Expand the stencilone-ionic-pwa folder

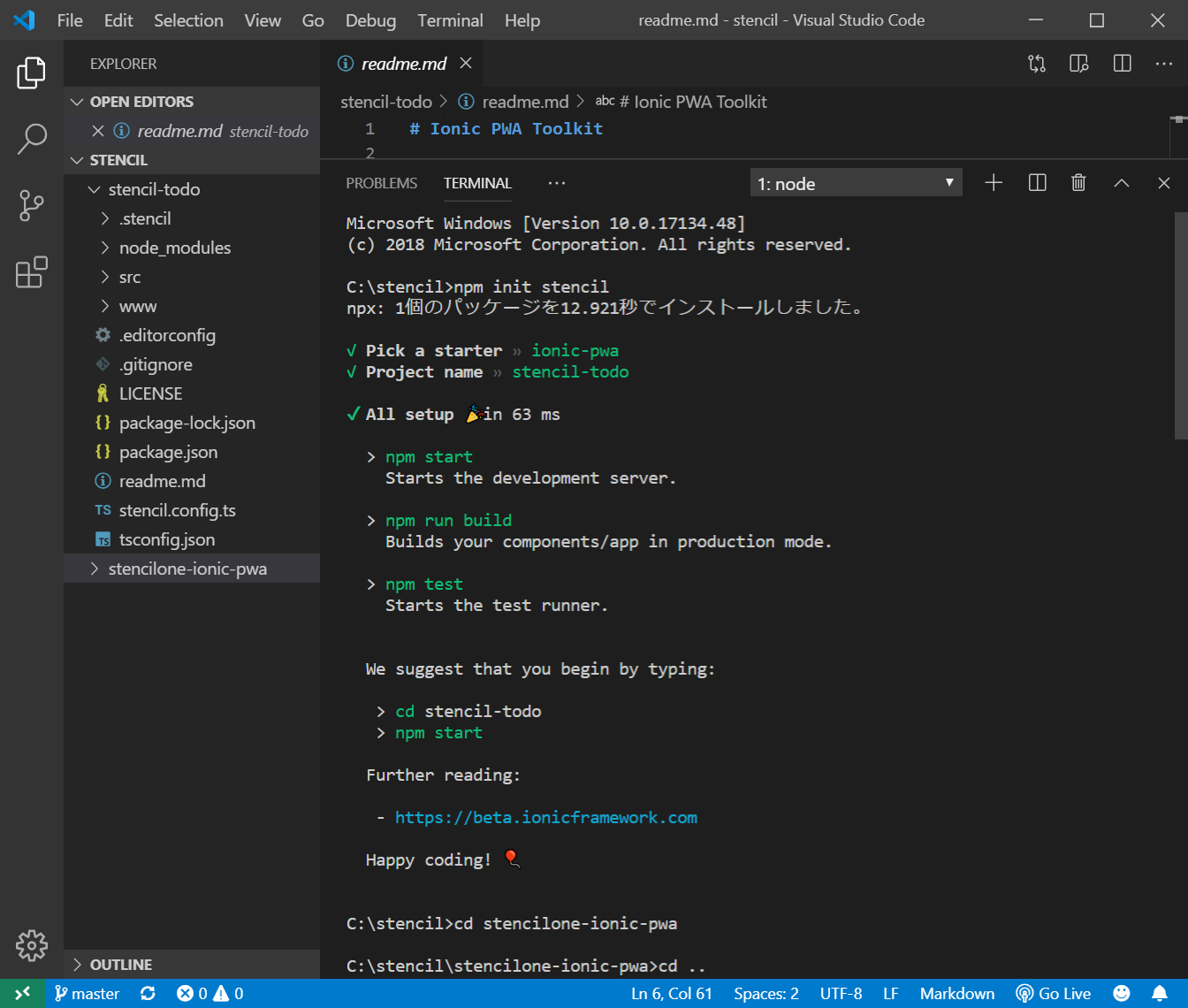point(187,569)
